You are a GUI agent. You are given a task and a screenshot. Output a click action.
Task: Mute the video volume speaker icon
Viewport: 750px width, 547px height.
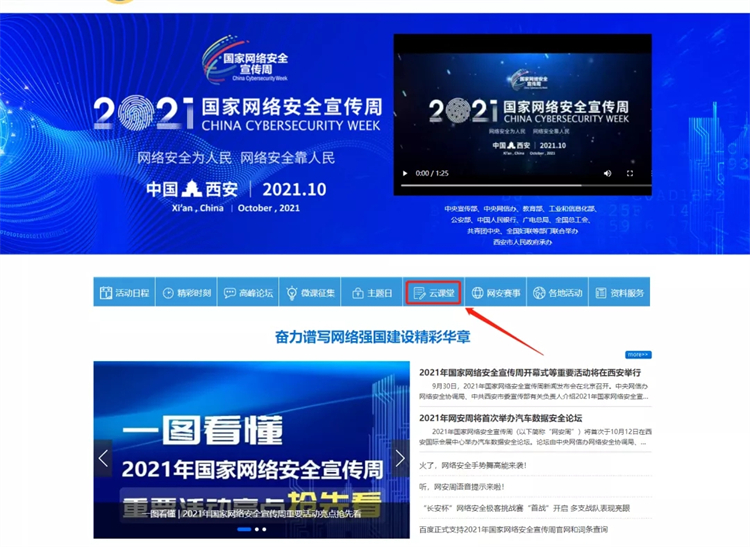(x=607, y=173)
